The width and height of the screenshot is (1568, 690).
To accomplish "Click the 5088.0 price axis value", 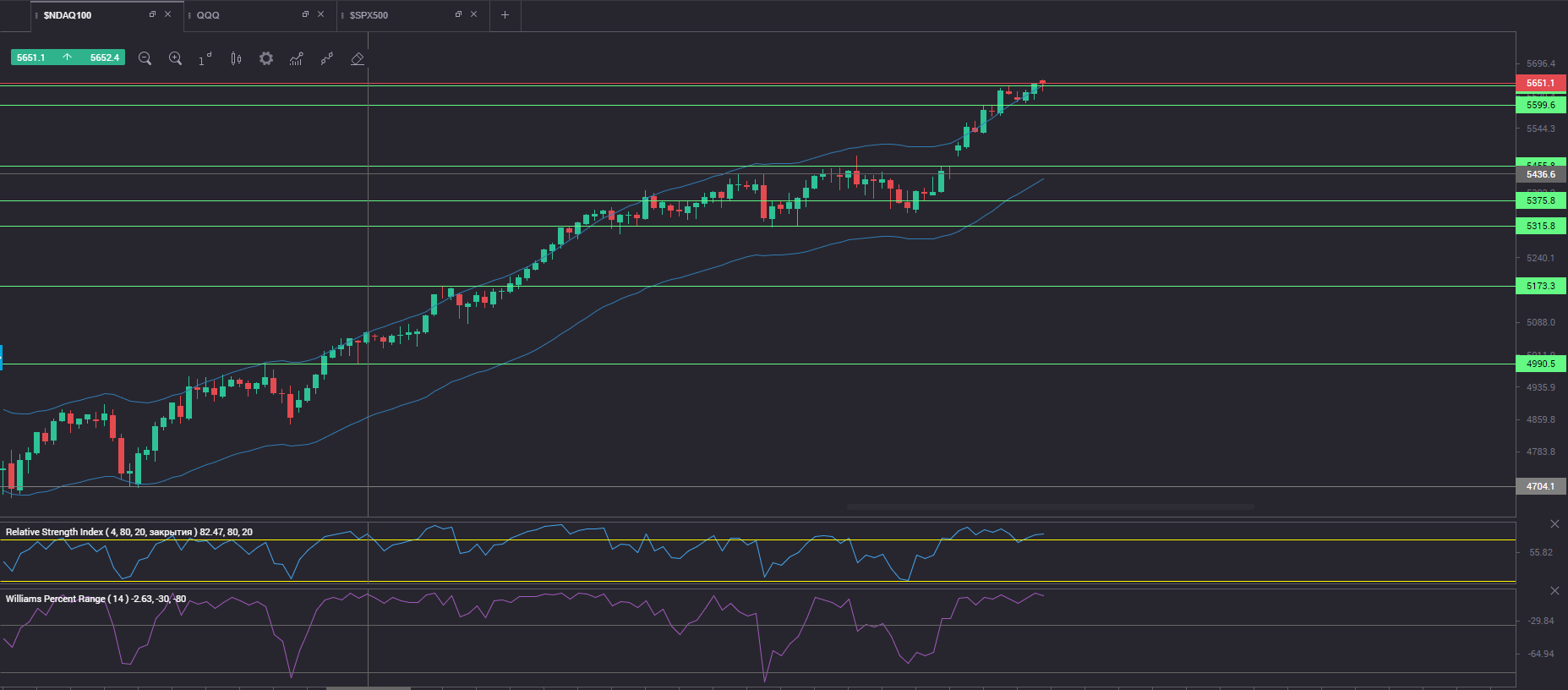I will tap(1541, 322).
